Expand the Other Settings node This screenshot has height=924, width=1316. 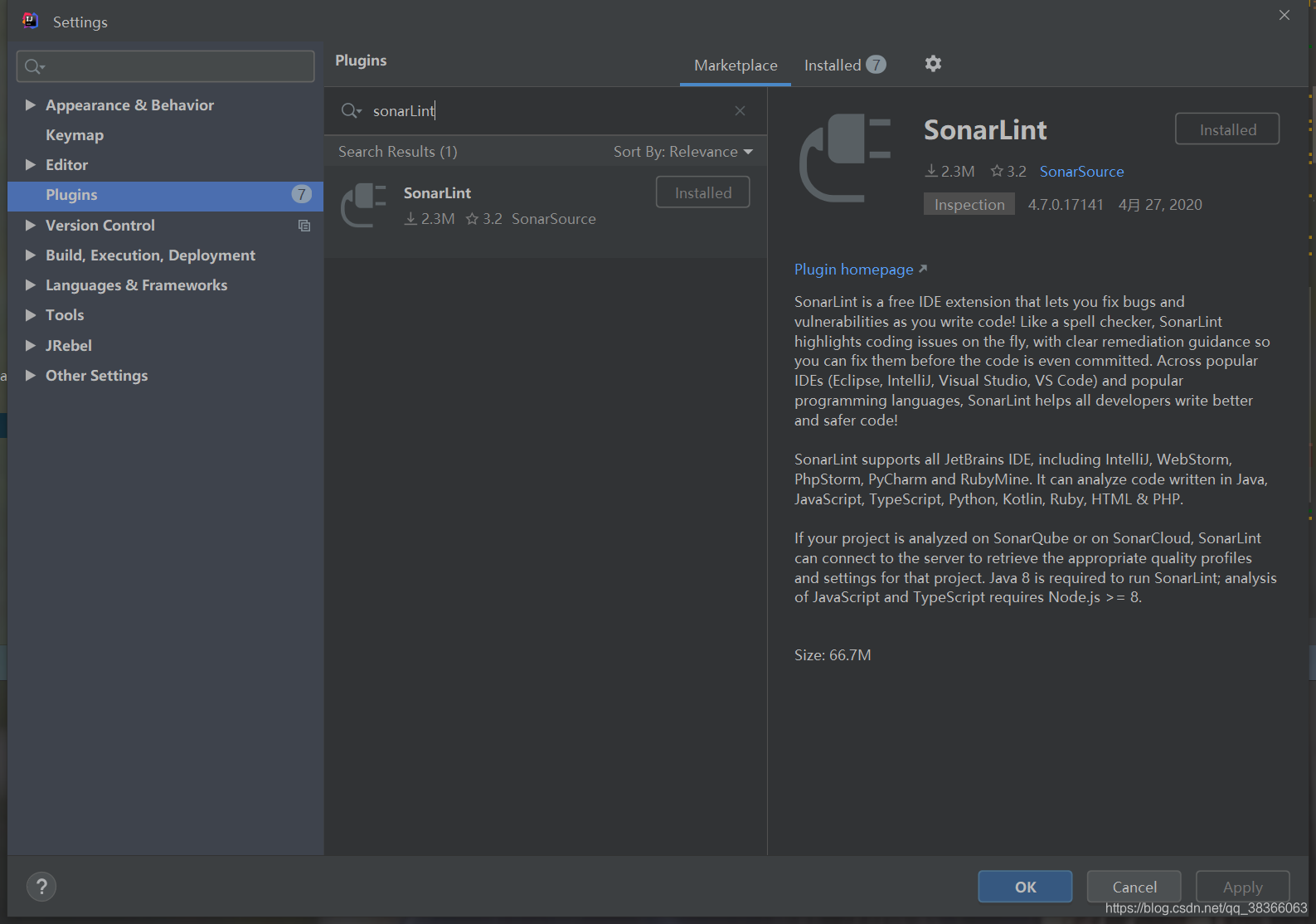click(31, 376)
